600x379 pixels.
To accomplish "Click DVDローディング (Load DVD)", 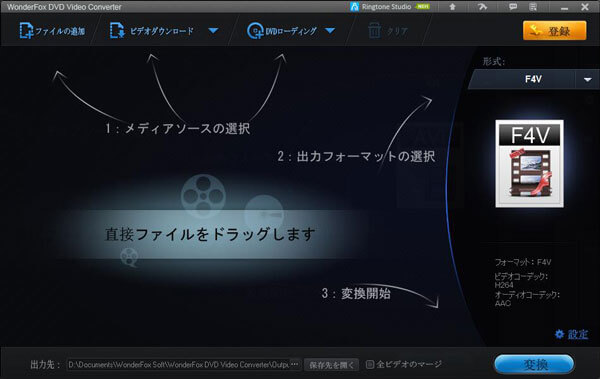I will [282, 31].
